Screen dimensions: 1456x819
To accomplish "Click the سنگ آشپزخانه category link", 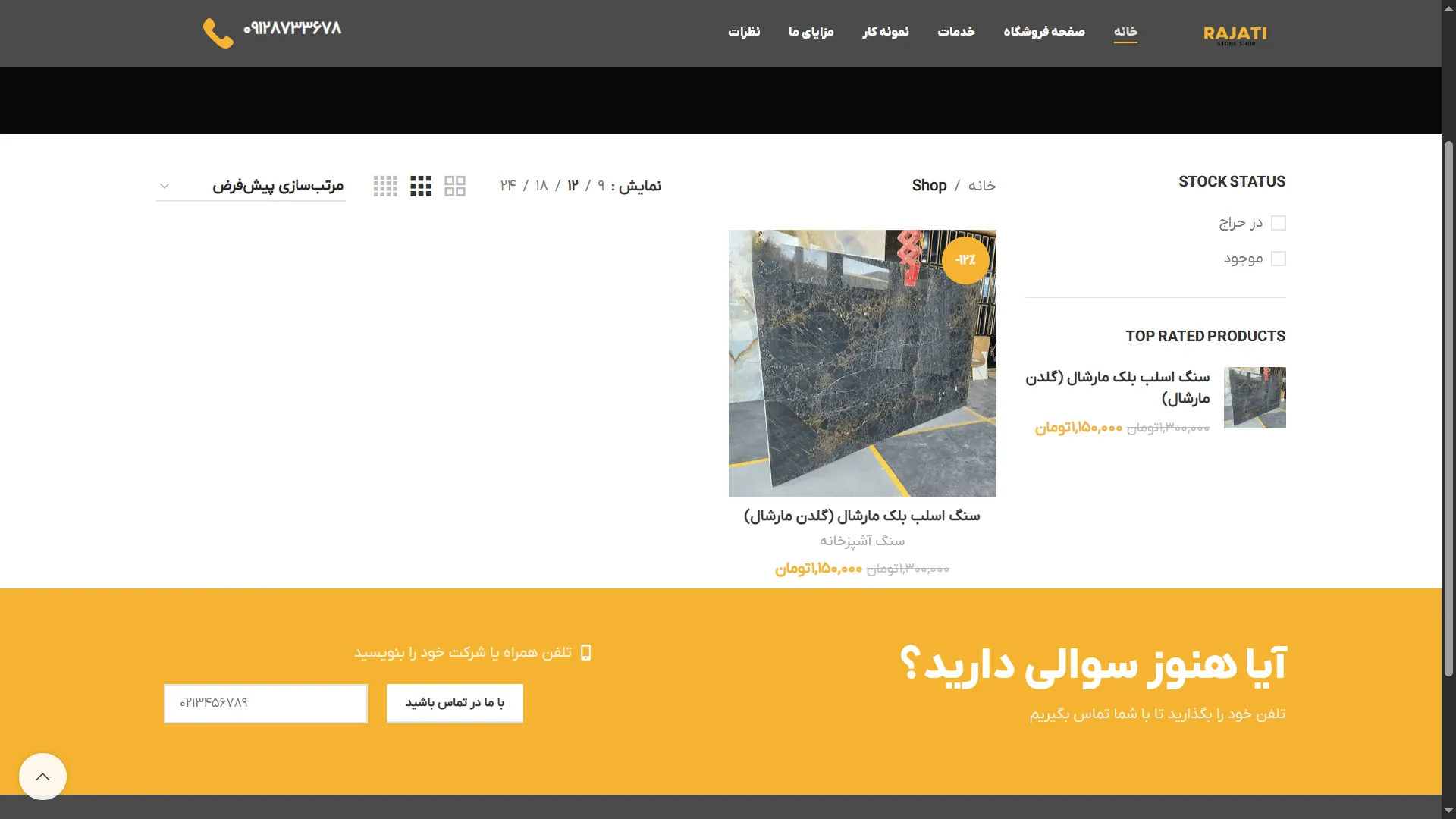I will click(x=862, y=541).
